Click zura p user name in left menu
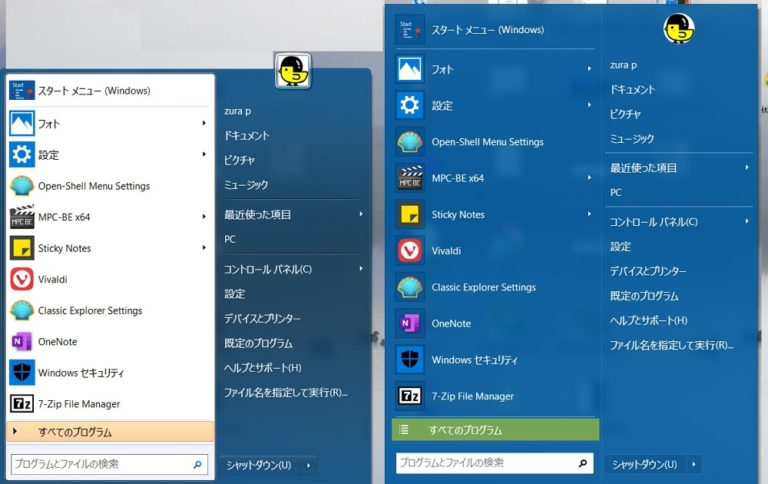768x484 pixels. point(238,111)
